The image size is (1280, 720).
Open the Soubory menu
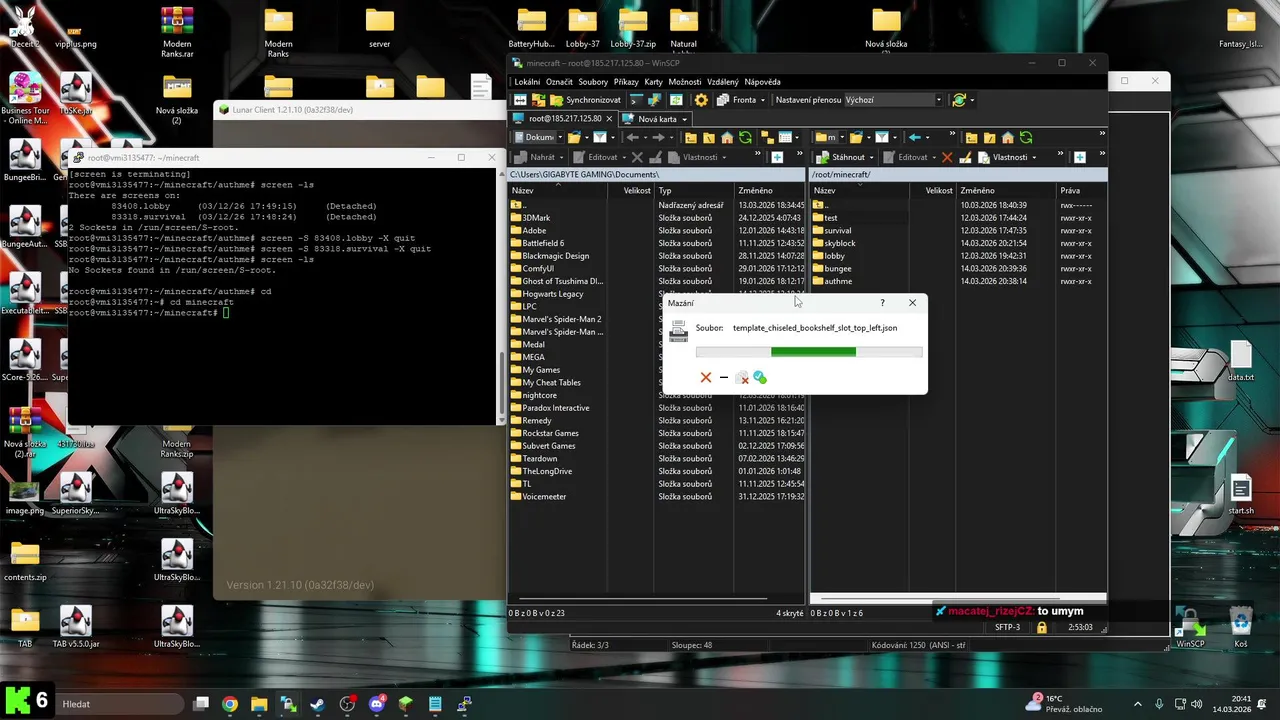tap(593, 82)
